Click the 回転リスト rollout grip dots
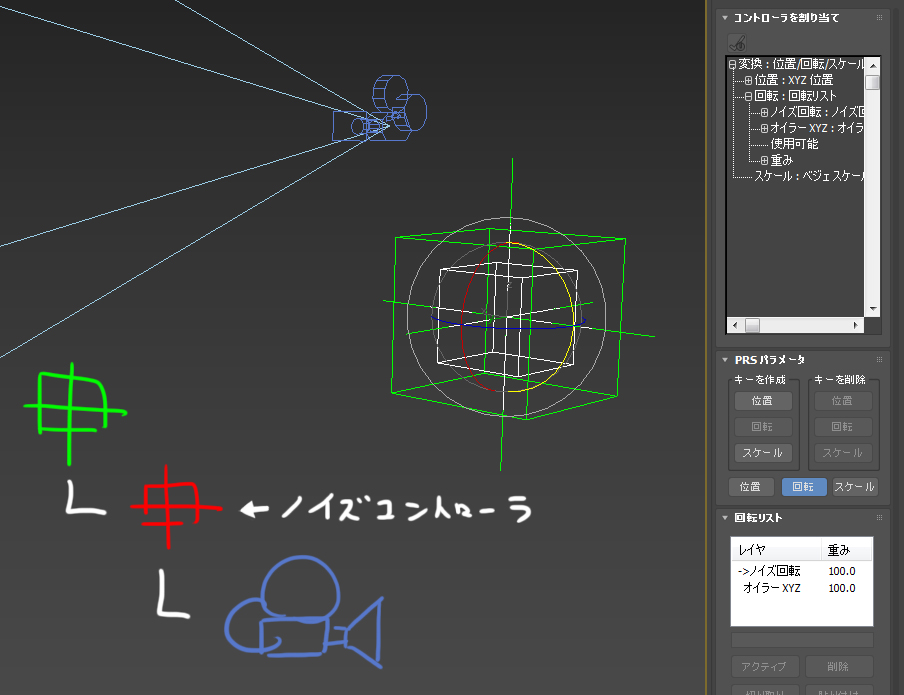This screenshot has width=904, height=695. pos(879,518)
